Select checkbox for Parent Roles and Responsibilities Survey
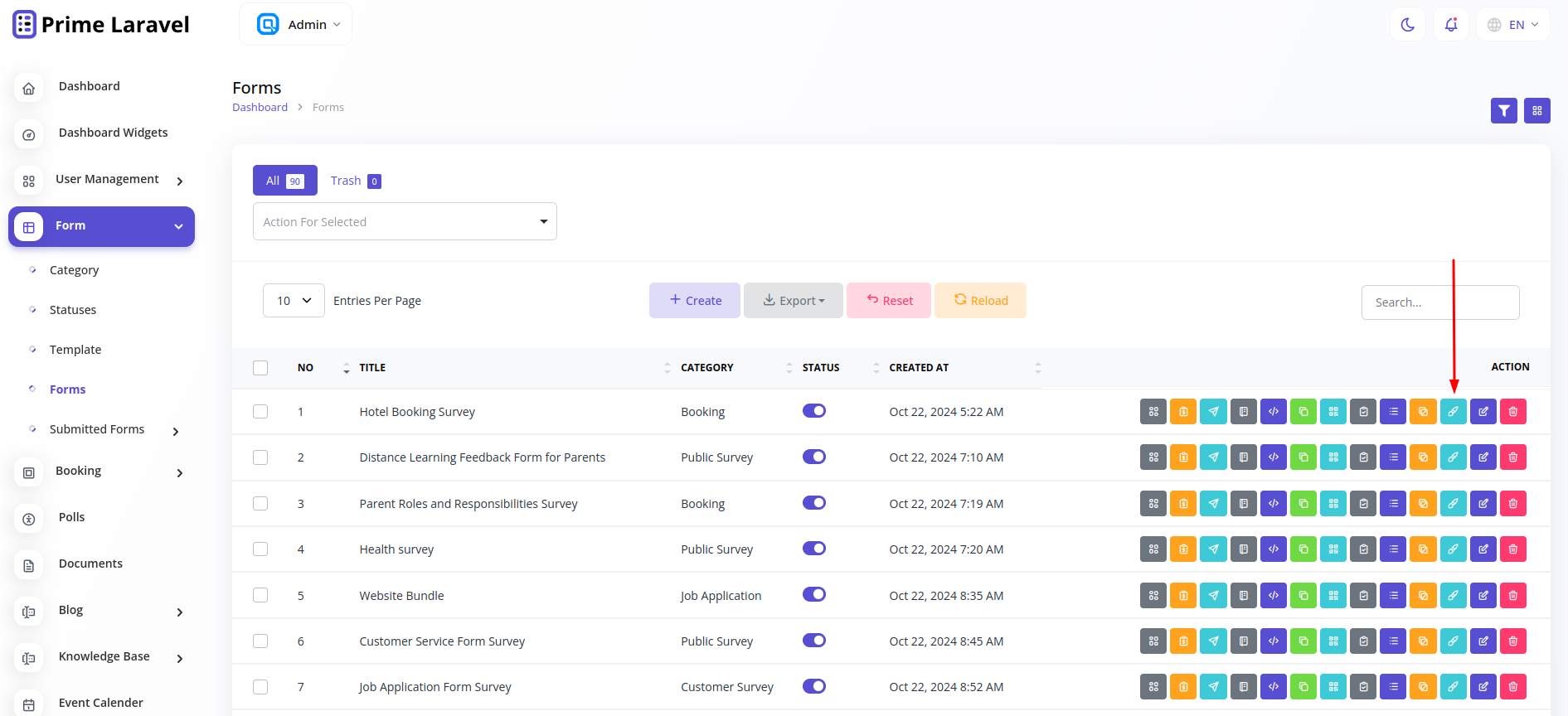The width and height of the screenshot is (1568, 716). [x=260, y=504]
